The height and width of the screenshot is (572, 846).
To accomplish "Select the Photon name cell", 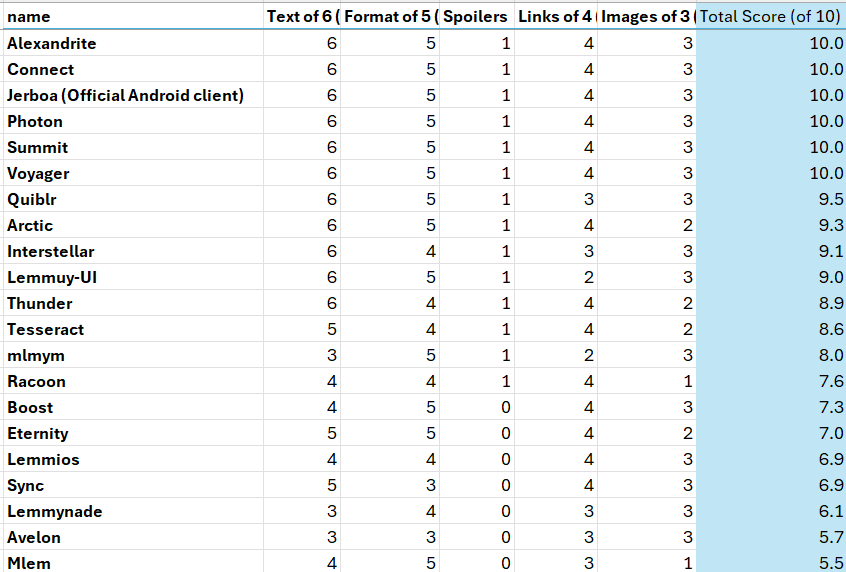I will [133, 121].
